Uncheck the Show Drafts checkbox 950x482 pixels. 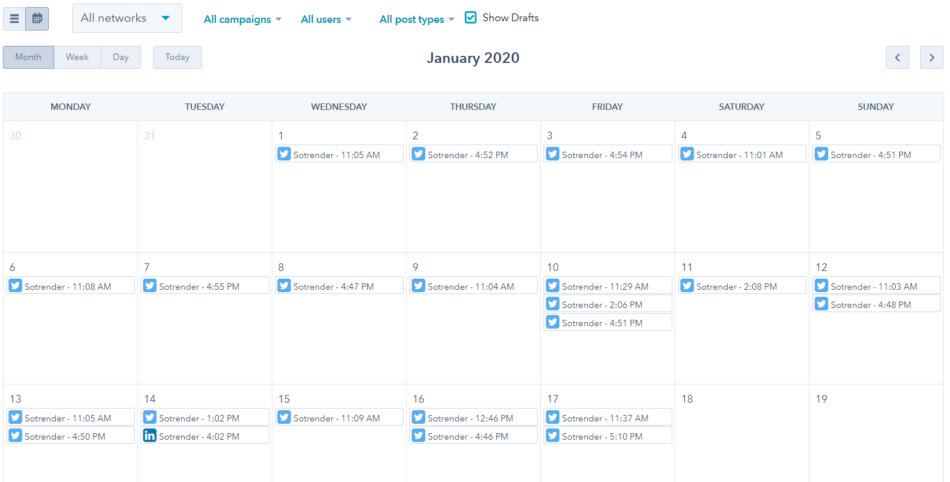click(471, 18)
